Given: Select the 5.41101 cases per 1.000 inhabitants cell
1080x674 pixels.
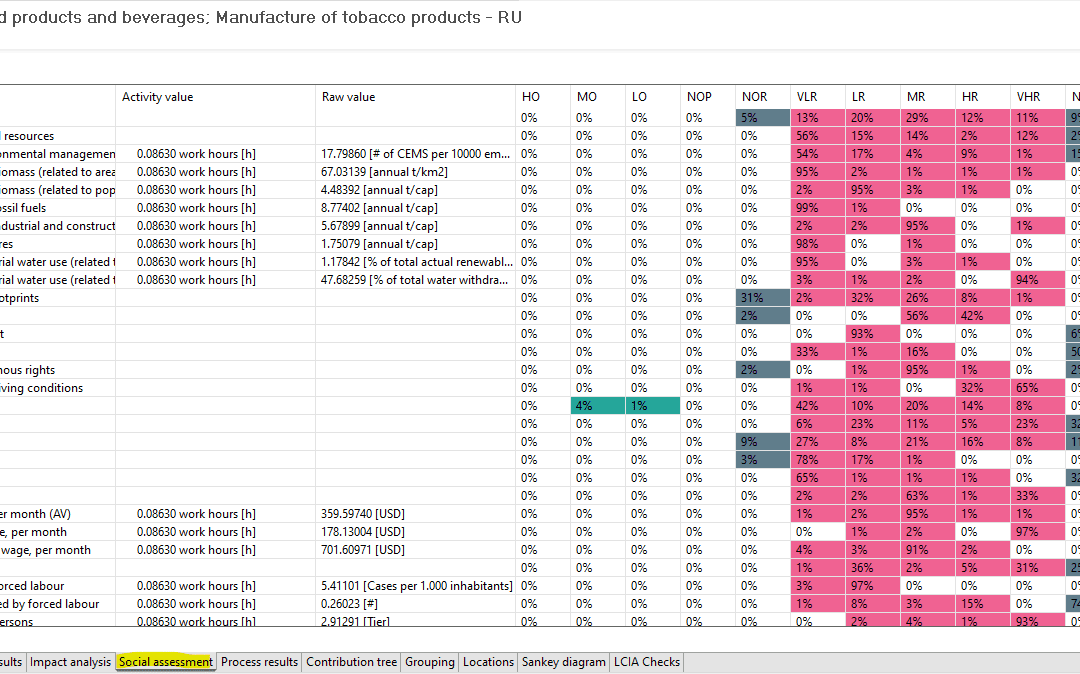Looking at the screenshot, I should (415, 586).
